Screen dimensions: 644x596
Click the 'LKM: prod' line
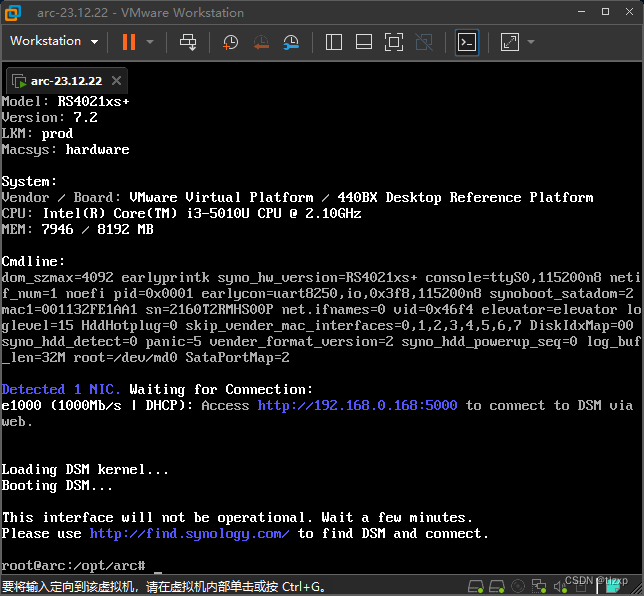[x=37, y=133]
